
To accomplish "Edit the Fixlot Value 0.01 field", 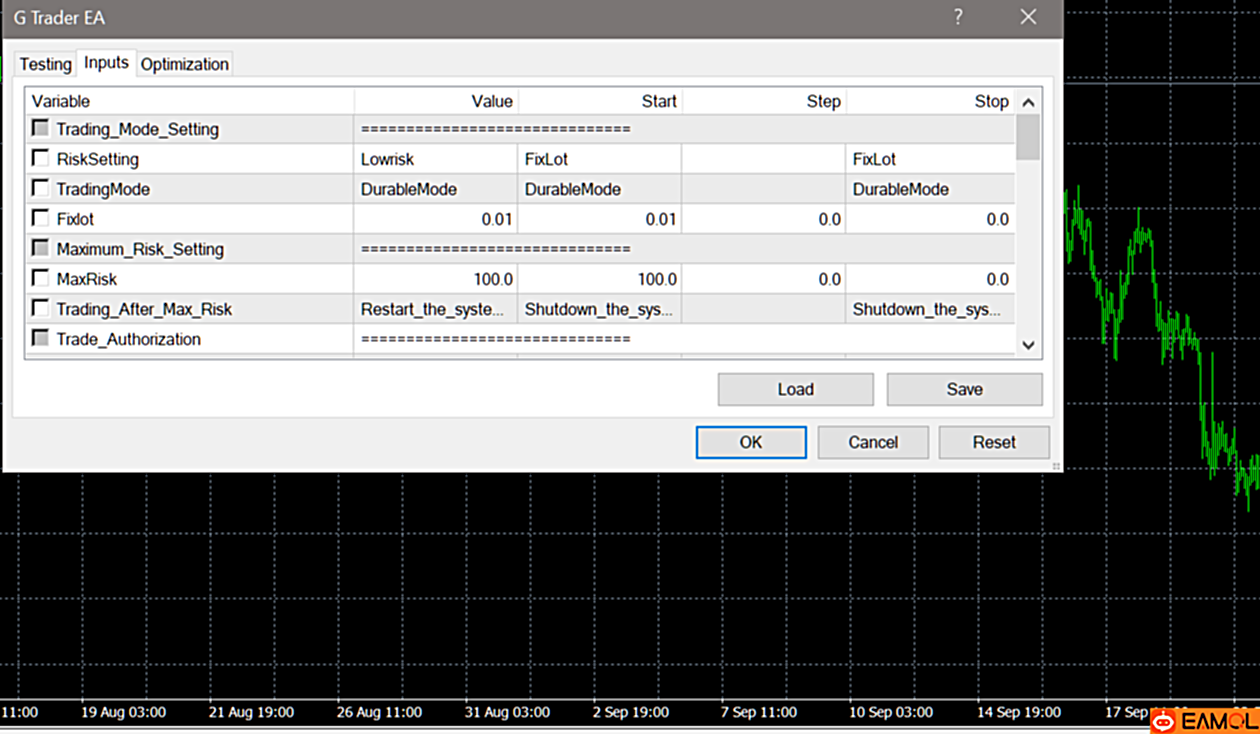I will pyautogui.click(x=436, y=219).
